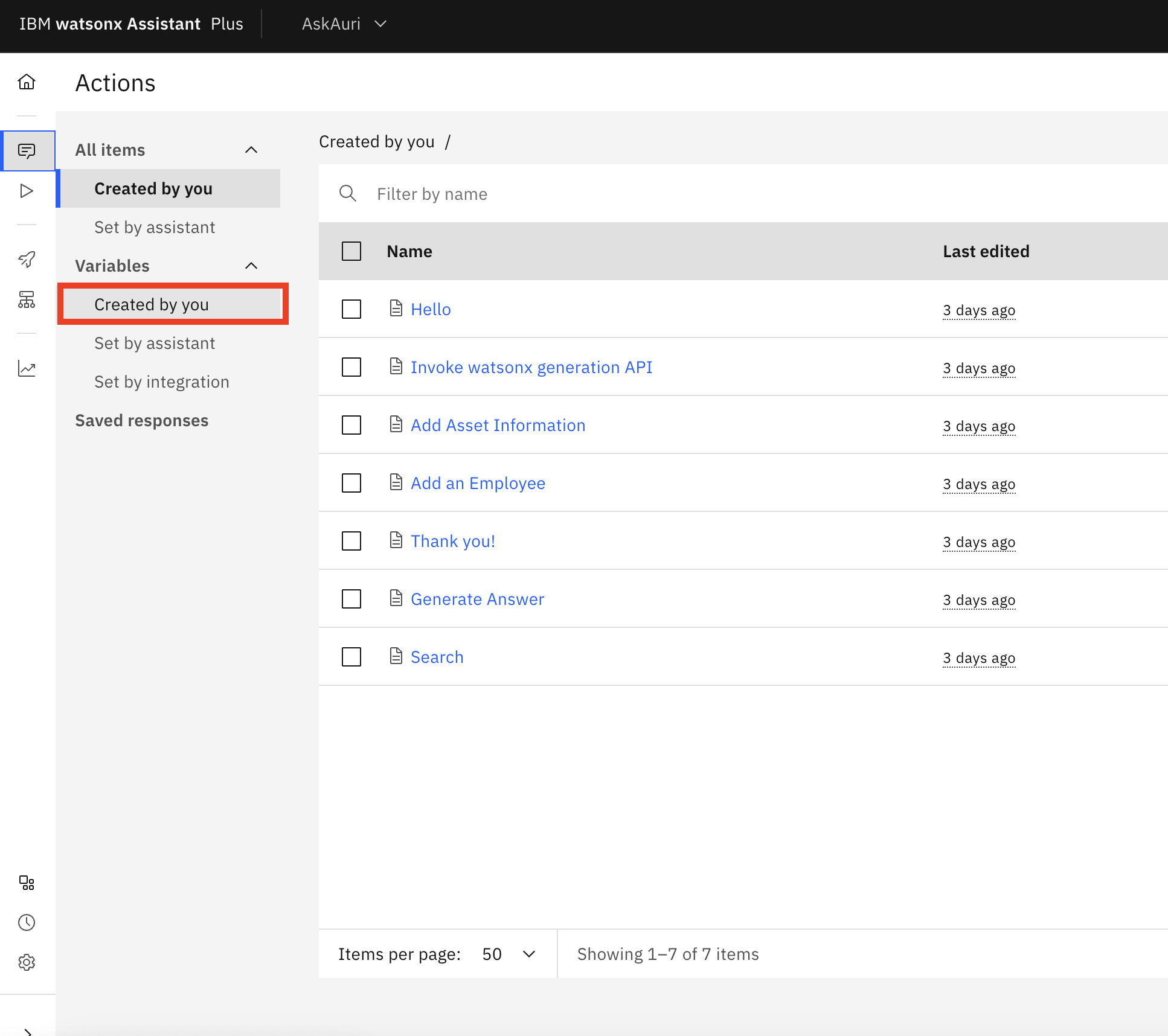Open the Preview play icon in the sidebar
This screenshot has height=1036, width=1168.
click(x=27, y=191)
